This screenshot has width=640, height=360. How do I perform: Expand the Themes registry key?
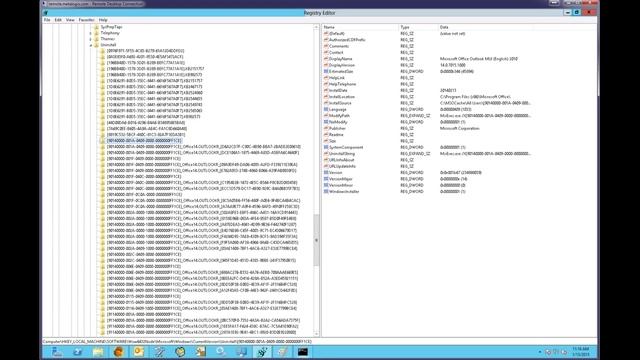coord(91,39)
